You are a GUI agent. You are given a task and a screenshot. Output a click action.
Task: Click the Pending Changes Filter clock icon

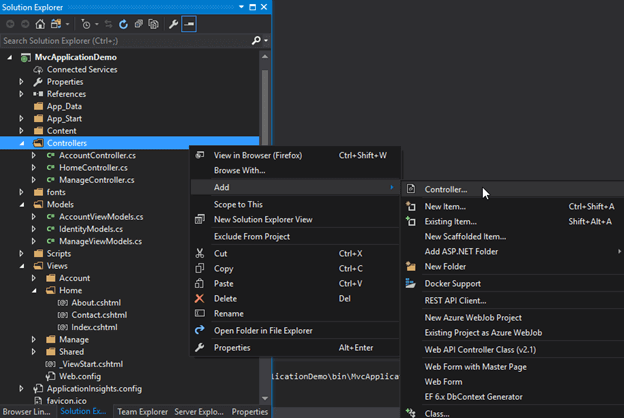(88, 23)
